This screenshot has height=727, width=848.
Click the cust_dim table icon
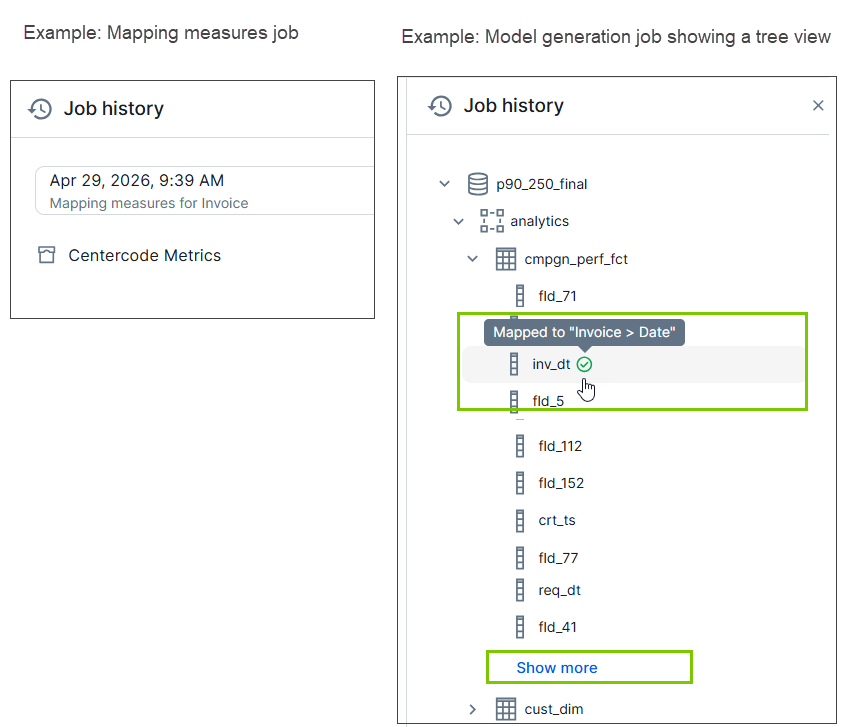pos(506,709)
